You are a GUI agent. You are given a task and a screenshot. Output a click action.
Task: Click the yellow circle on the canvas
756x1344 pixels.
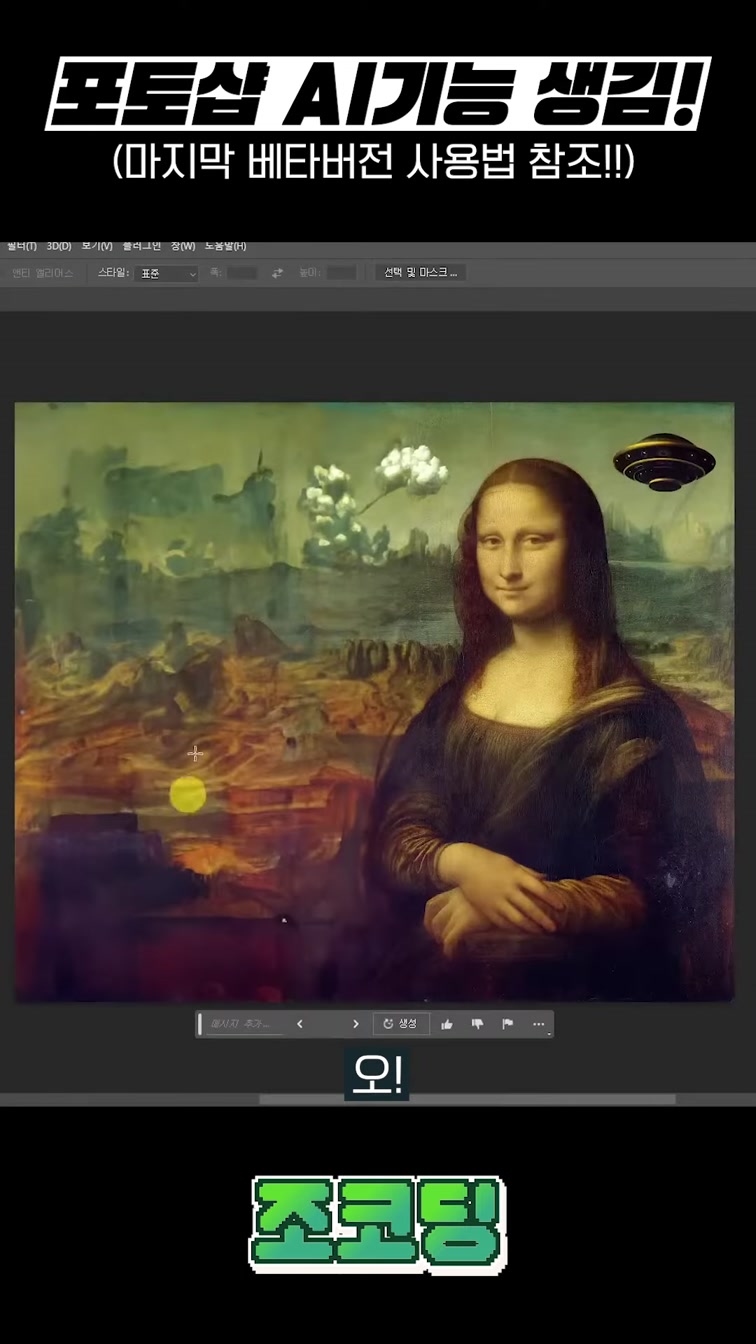coord(188,794)
